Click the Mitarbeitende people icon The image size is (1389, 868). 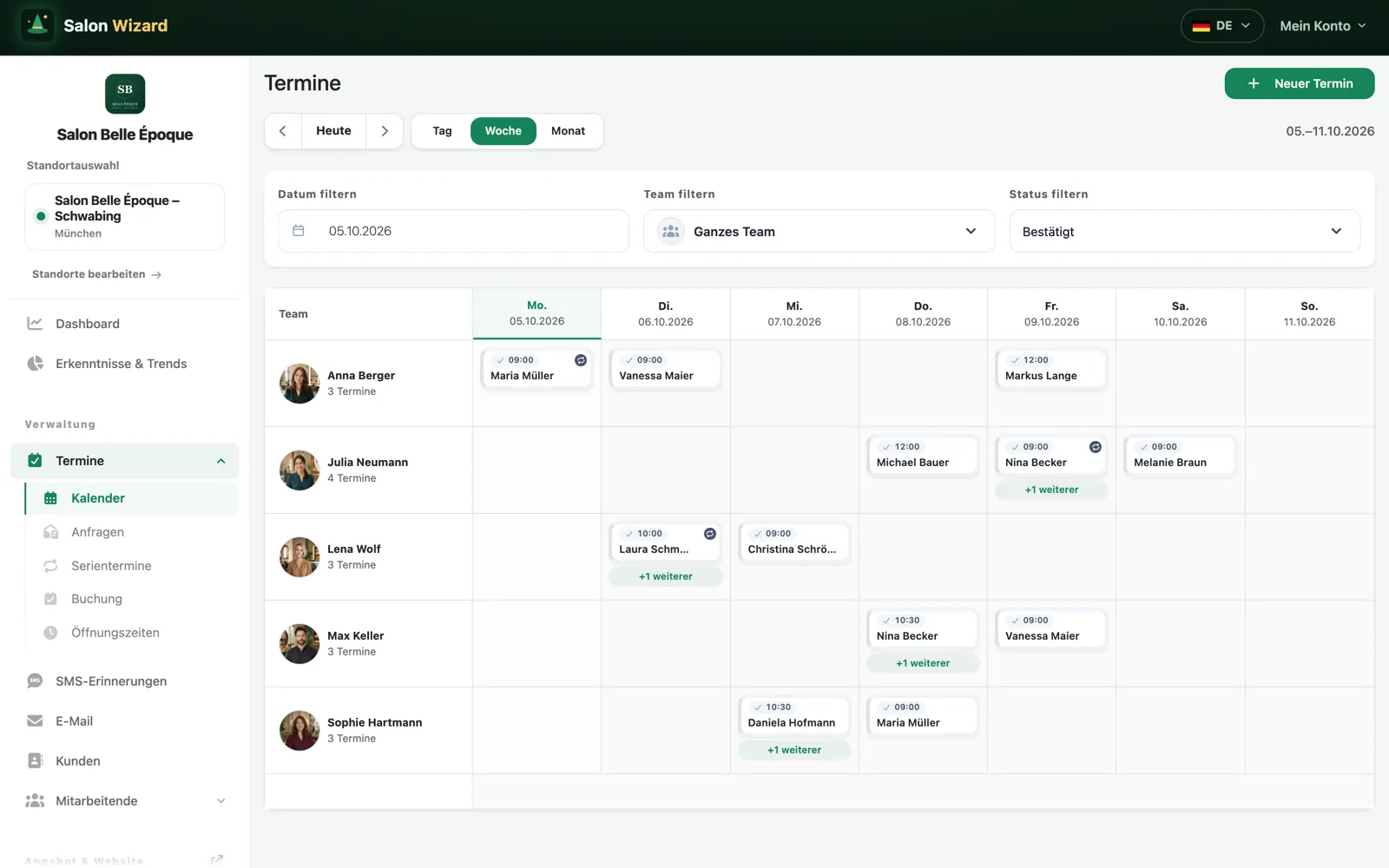(x=35, y=801)
